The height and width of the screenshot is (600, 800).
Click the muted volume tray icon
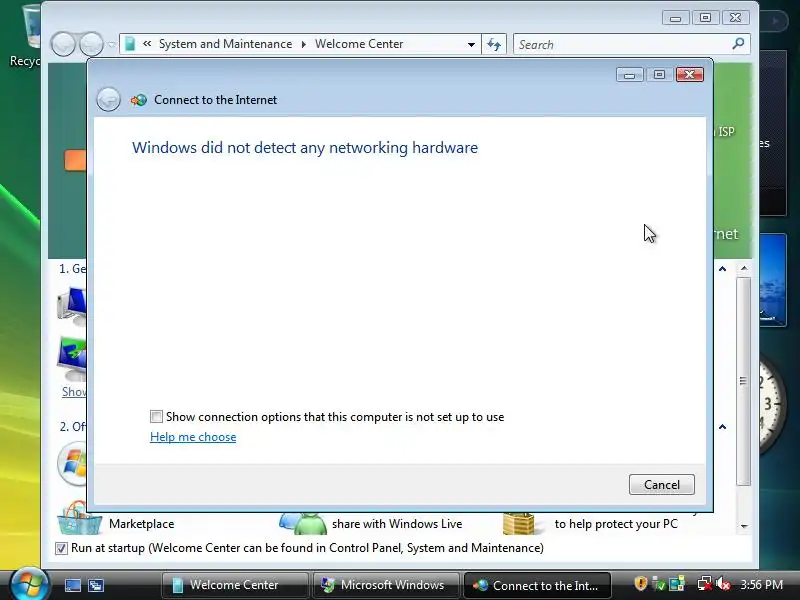pos(722,584)
